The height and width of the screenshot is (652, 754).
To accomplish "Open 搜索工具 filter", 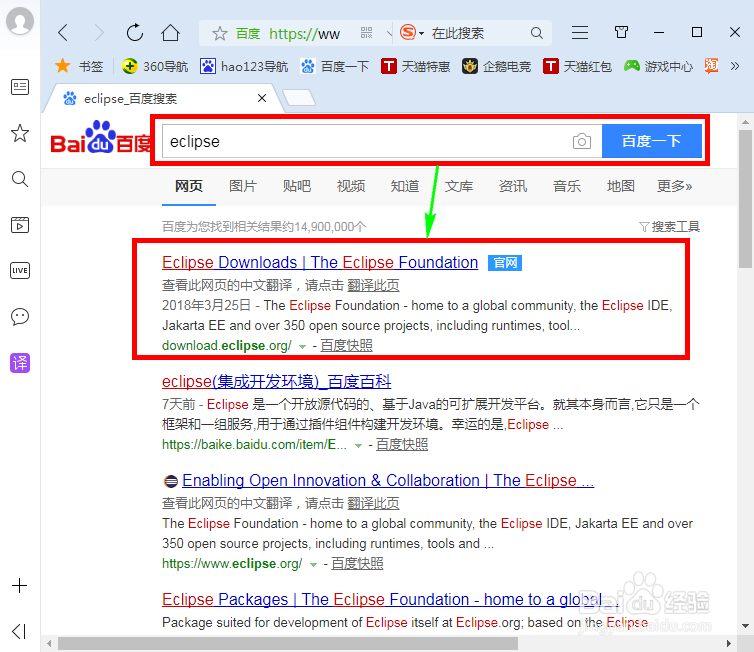I will (669, 226).
